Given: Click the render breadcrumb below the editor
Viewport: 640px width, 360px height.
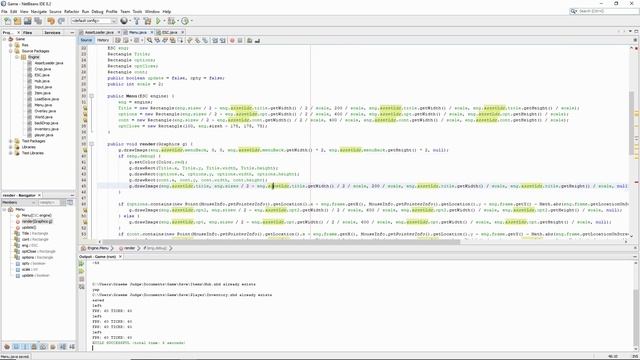Looking at the screenshot, I should (129, 248).
